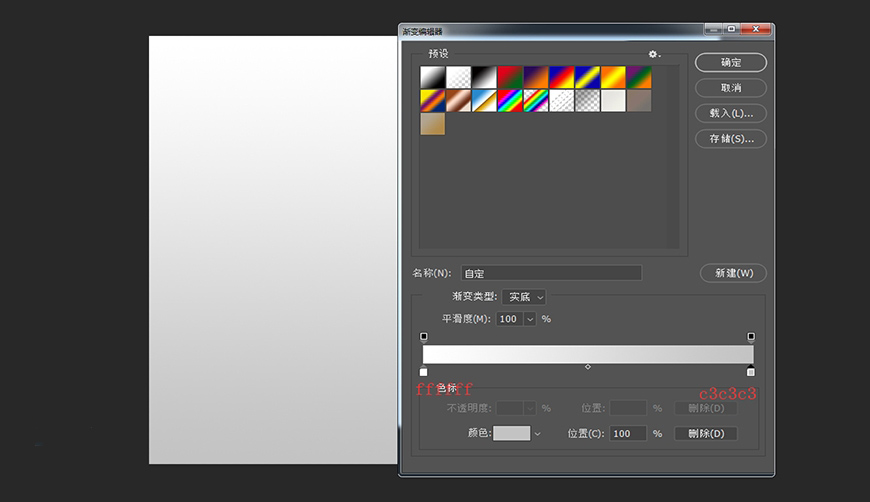
Task: Open the presets gear menu
Action: [654, 54]
